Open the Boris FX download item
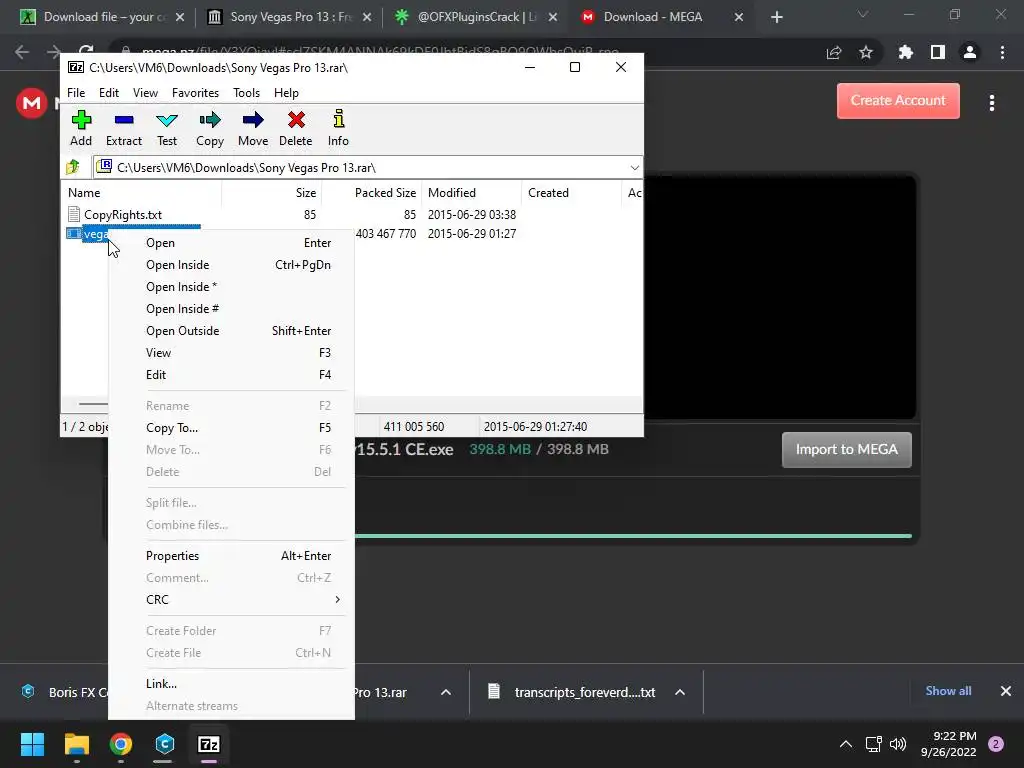 tap(64, 692)
